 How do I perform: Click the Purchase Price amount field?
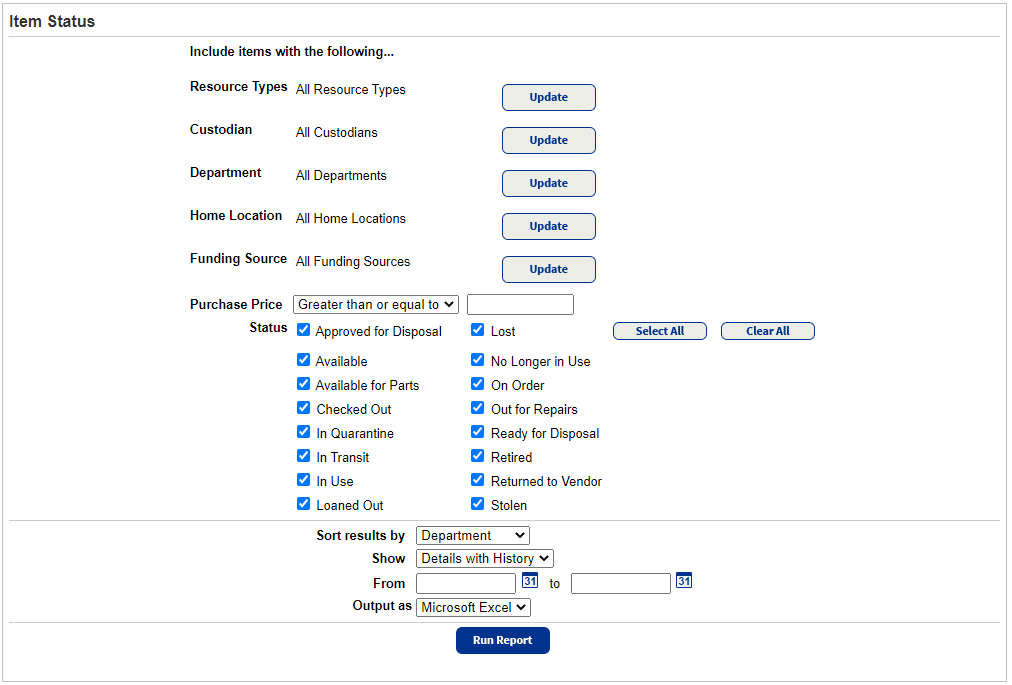520,304
